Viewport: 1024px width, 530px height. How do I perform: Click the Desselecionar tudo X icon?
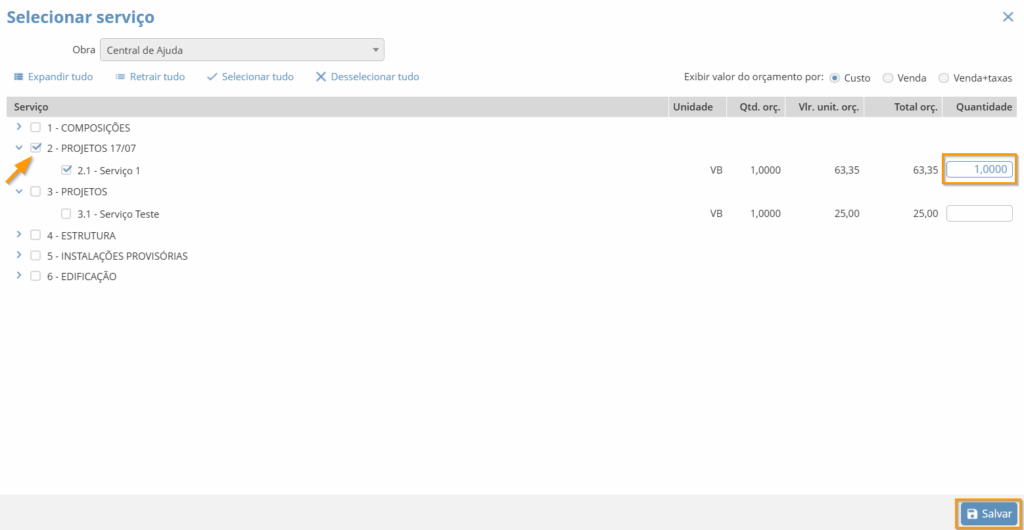tap(321, 77)
